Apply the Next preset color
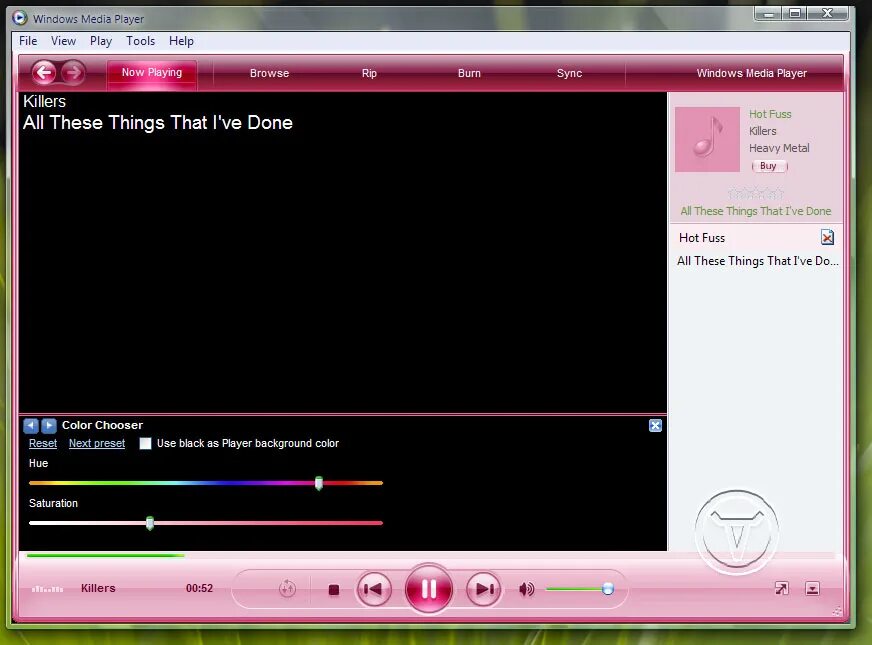872x645 pixels. [x=97, y=443]
